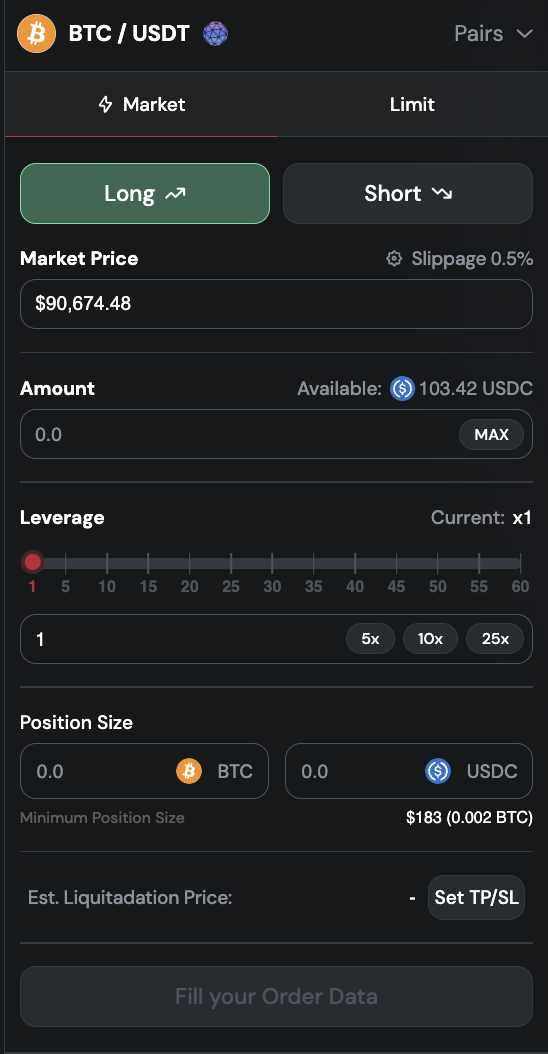Click the MAX amount button
The width and height of the screenshot is (548, 1054).
(492, 435)
